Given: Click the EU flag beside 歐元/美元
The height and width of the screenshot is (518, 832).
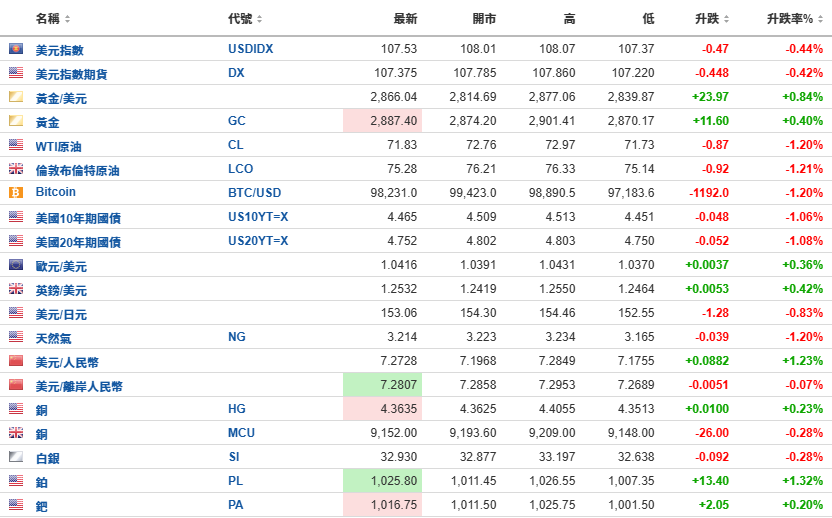Looking at the screenshot, I should [16, 264].
